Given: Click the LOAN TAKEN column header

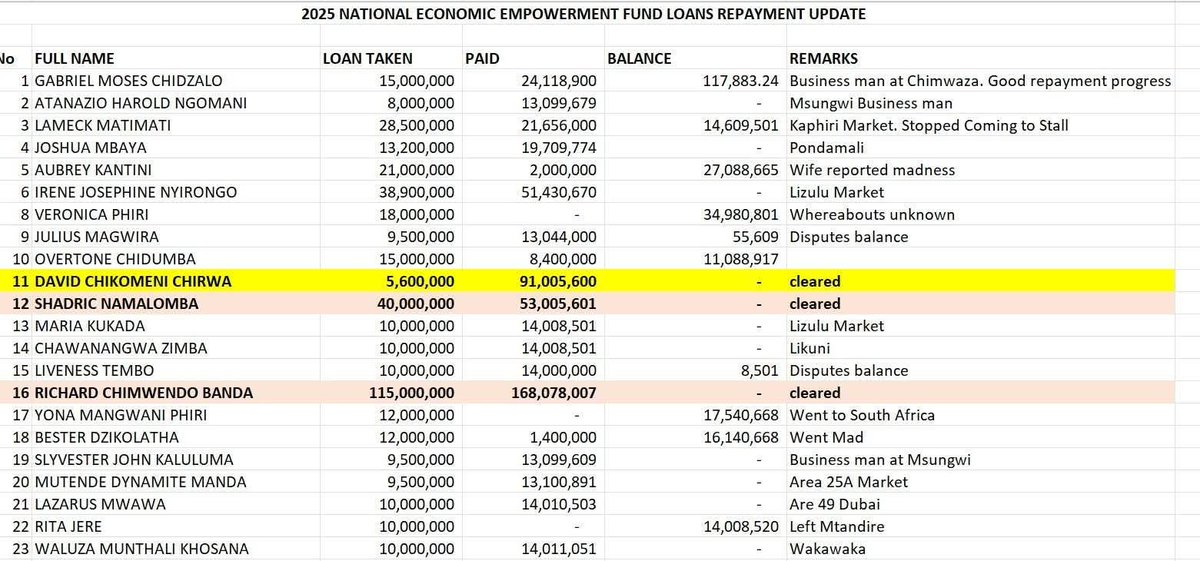Looking at the screenshot, I should pyautogui.click(x=367, y=59).
